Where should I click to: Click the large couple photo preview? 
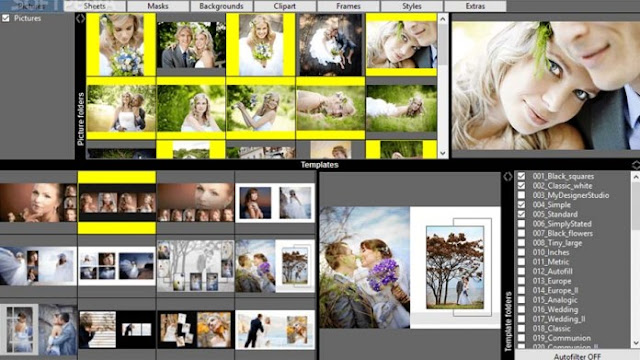546,86
